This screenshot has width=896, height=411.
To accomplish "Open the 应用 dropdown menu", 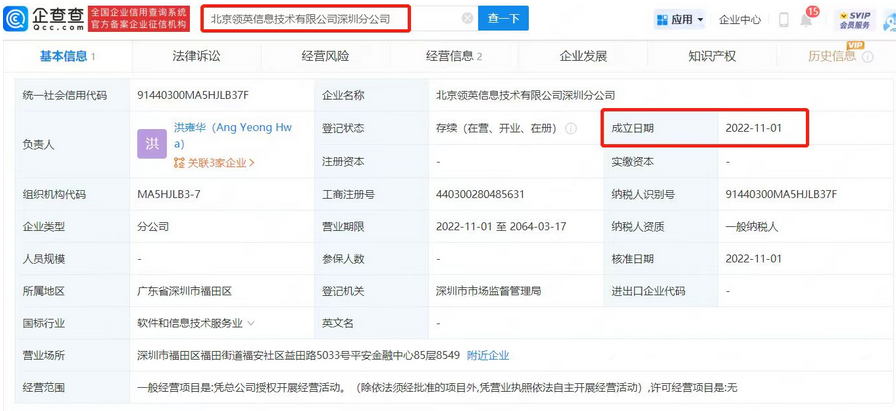I will pos(680,19).
